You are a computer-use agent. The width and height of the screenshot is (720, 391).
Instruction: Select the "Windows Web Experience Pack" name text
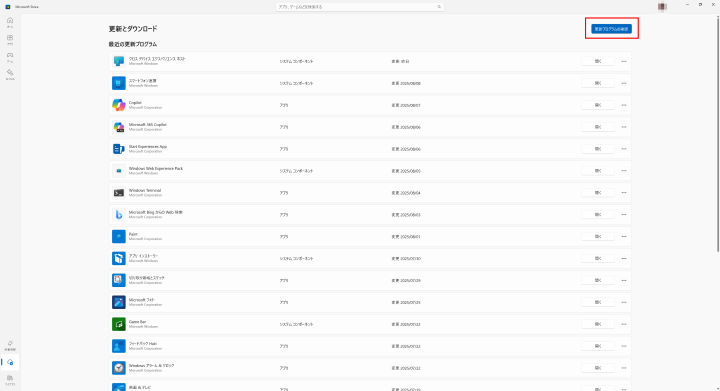tap(156, 168)
